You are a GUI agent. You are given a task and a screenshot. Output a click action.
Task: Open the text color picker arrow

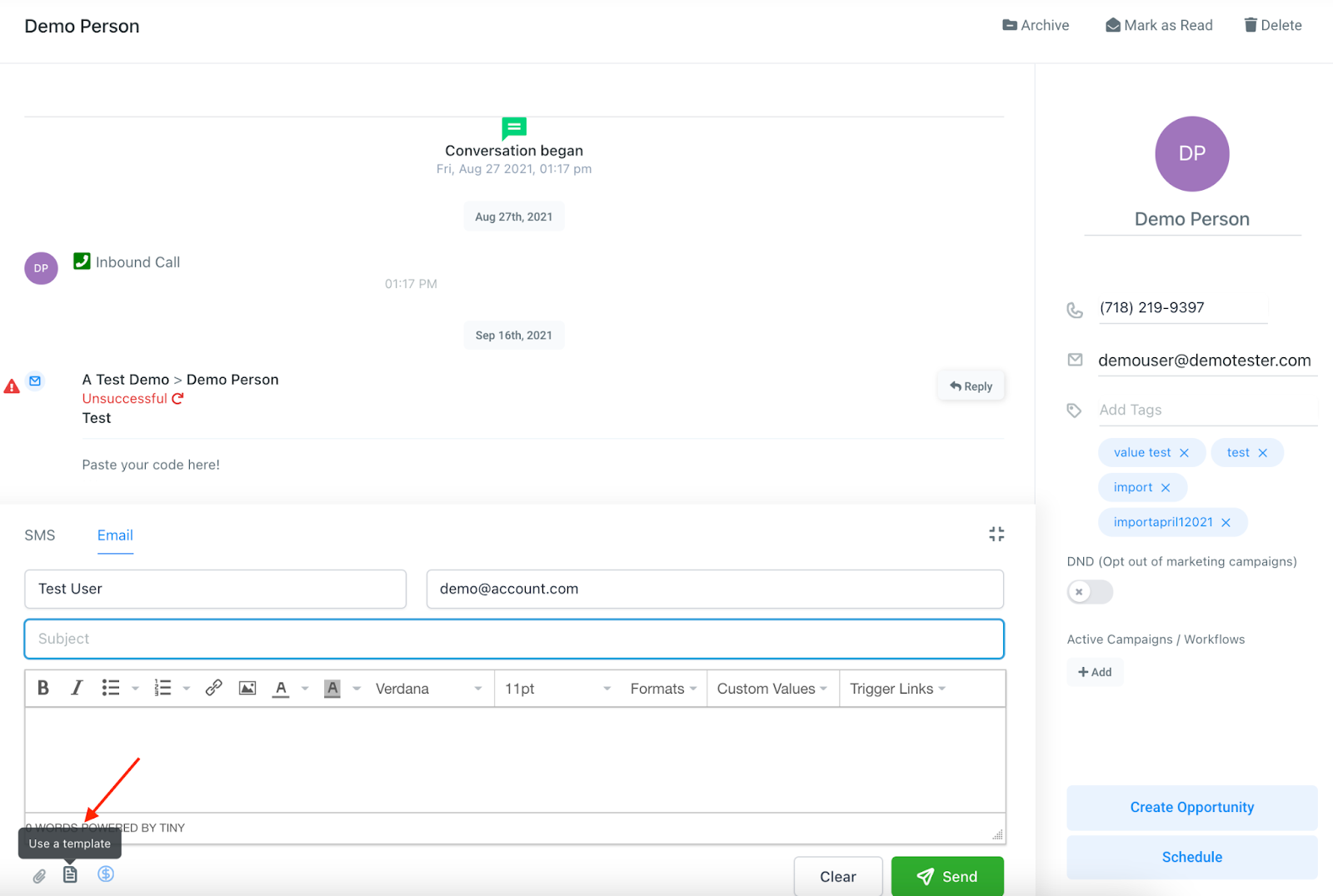(x=305, y=689)
